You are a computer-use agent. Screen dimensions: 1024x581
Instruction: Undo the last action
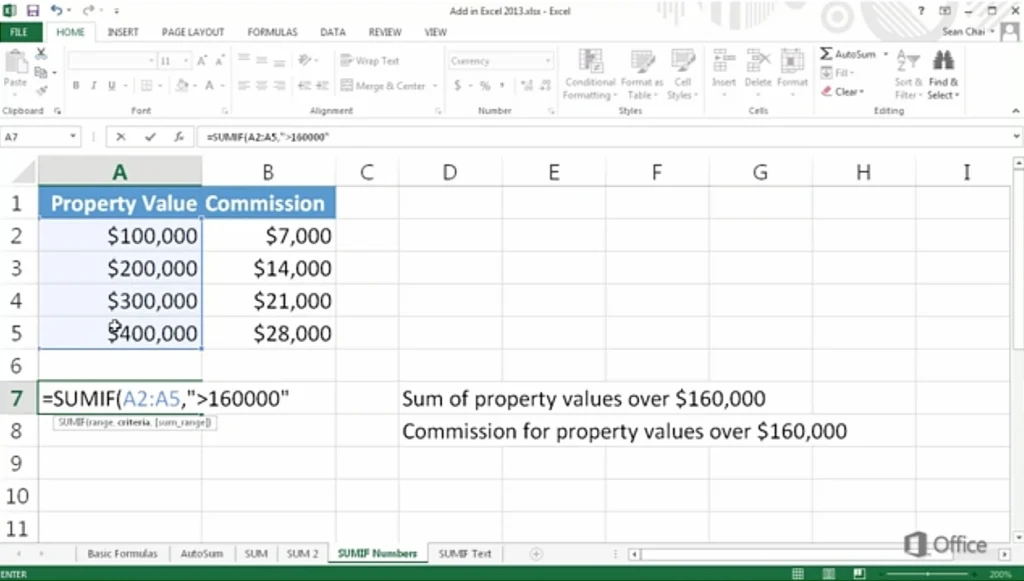click(x=56, y=10)
